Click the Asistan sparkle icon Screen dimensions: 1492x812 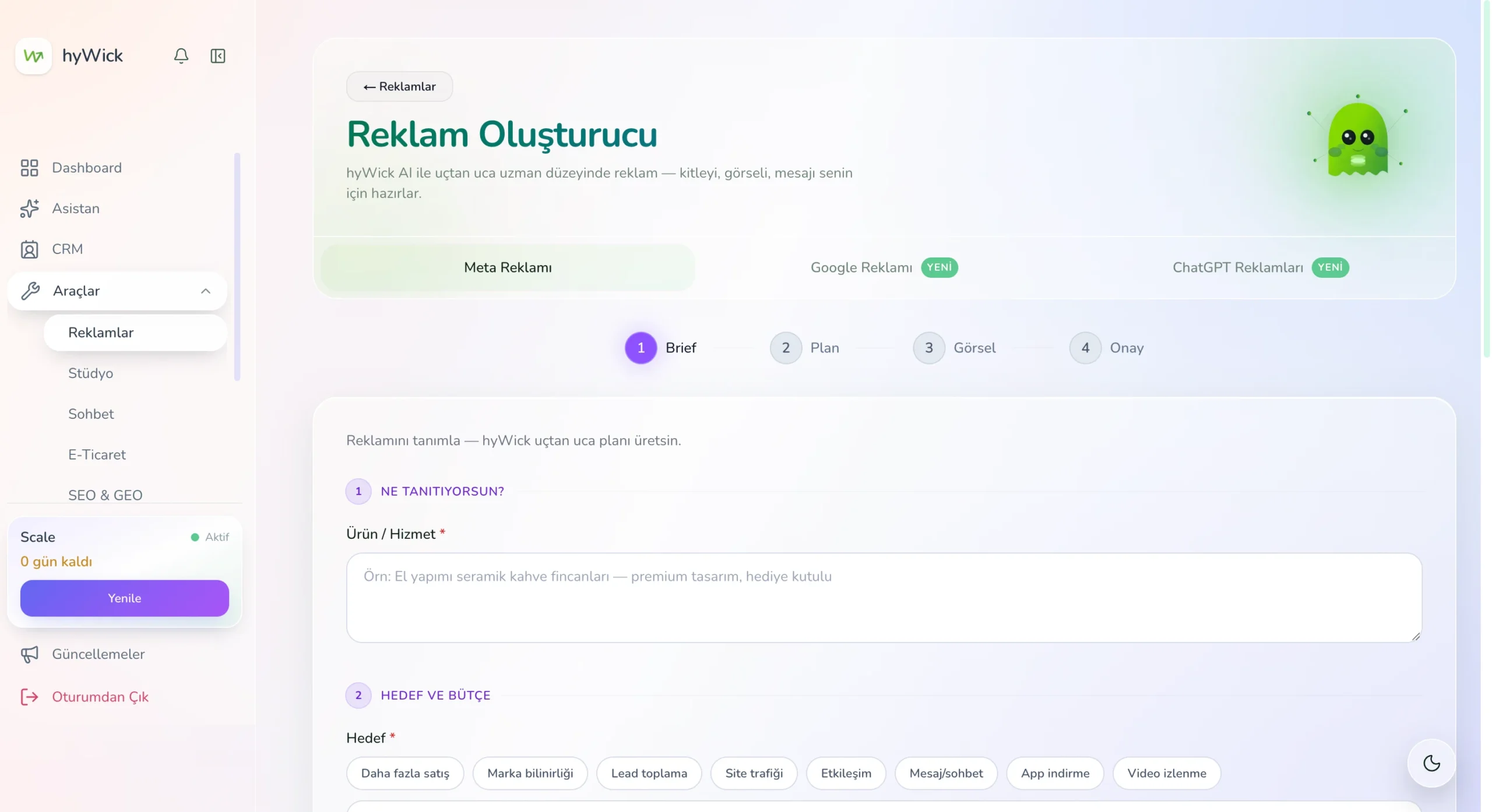click(29, 209)
